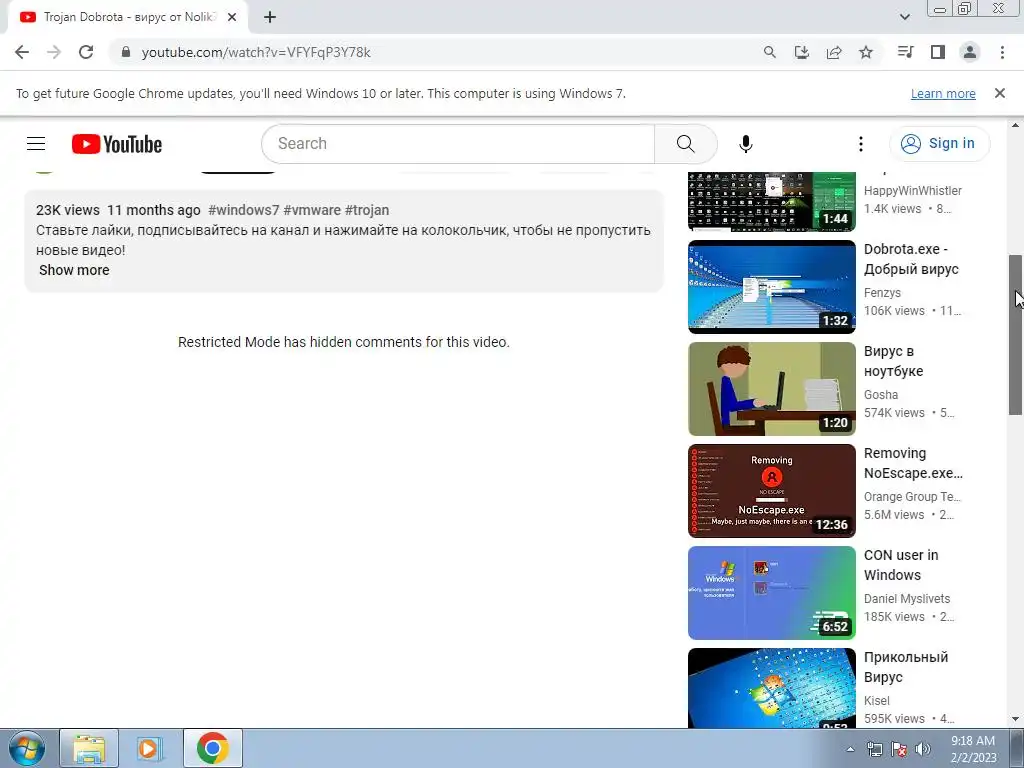This screenshot has width=1024, height=768.
Task: Open Chrome profile avatar icon
Action: coord(970,52)
